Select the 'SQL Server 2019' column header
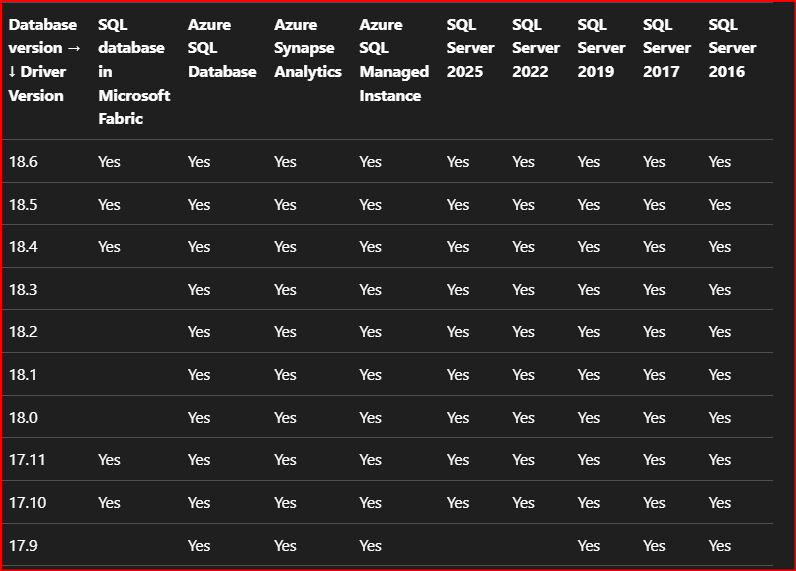 (x=601, y=48)
